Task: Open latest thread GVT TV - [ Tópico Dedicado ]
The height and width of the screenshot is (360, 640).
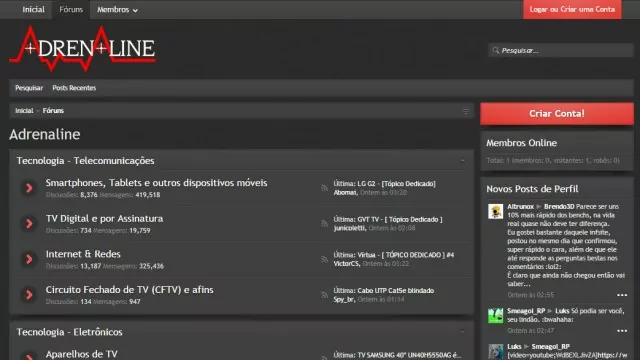Action: point(400,219)
